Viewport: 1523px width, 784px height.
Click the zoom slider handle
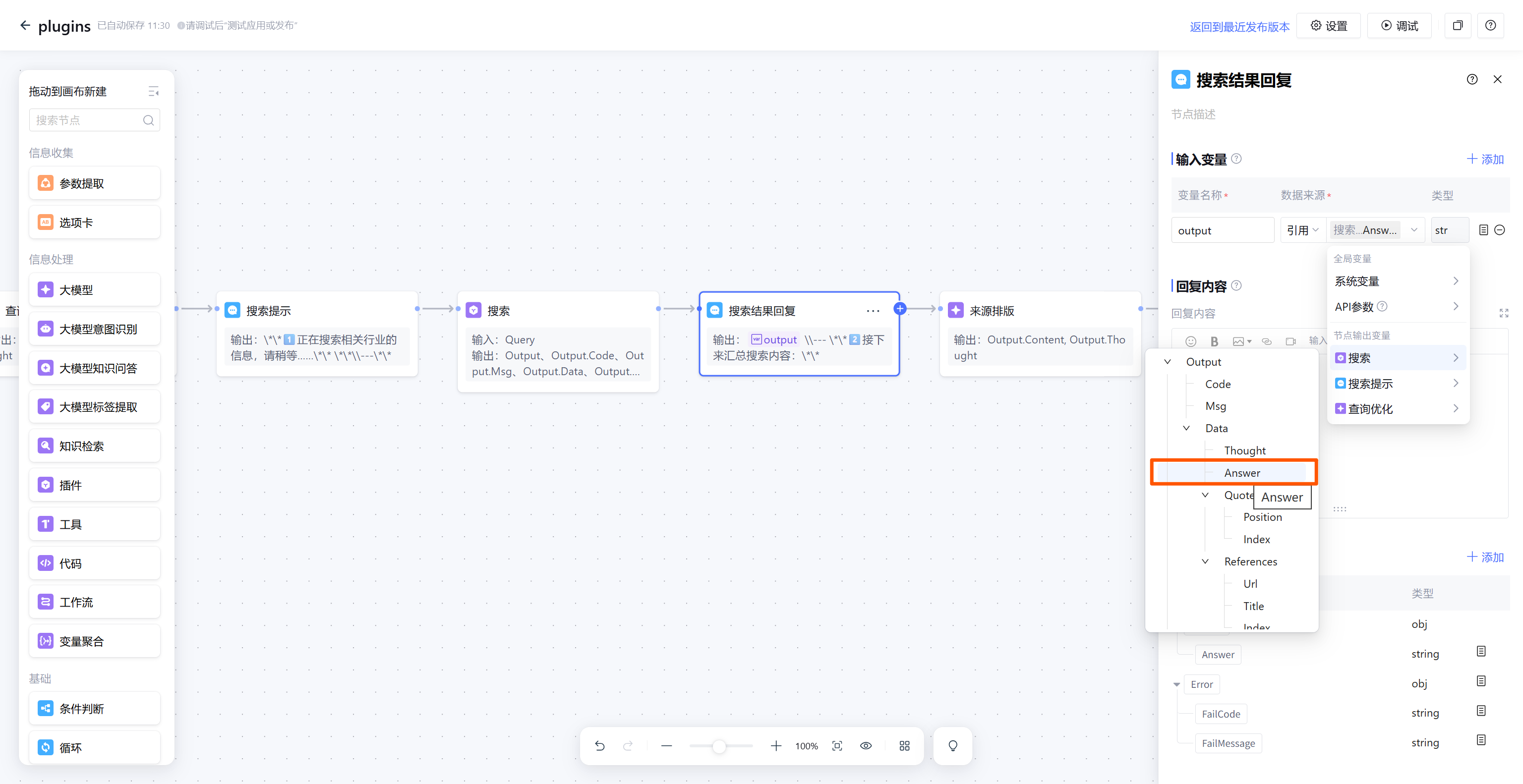coord(719,746)
